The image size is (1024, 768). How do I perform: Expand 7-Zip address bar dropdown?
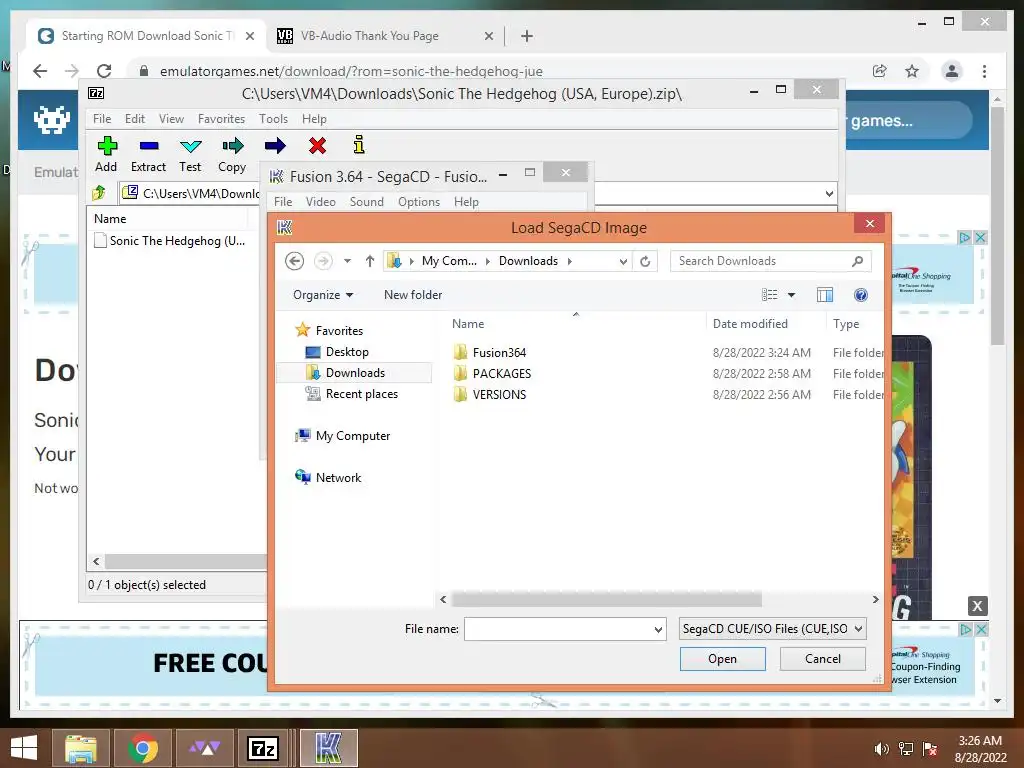click(x=829, y=193)
